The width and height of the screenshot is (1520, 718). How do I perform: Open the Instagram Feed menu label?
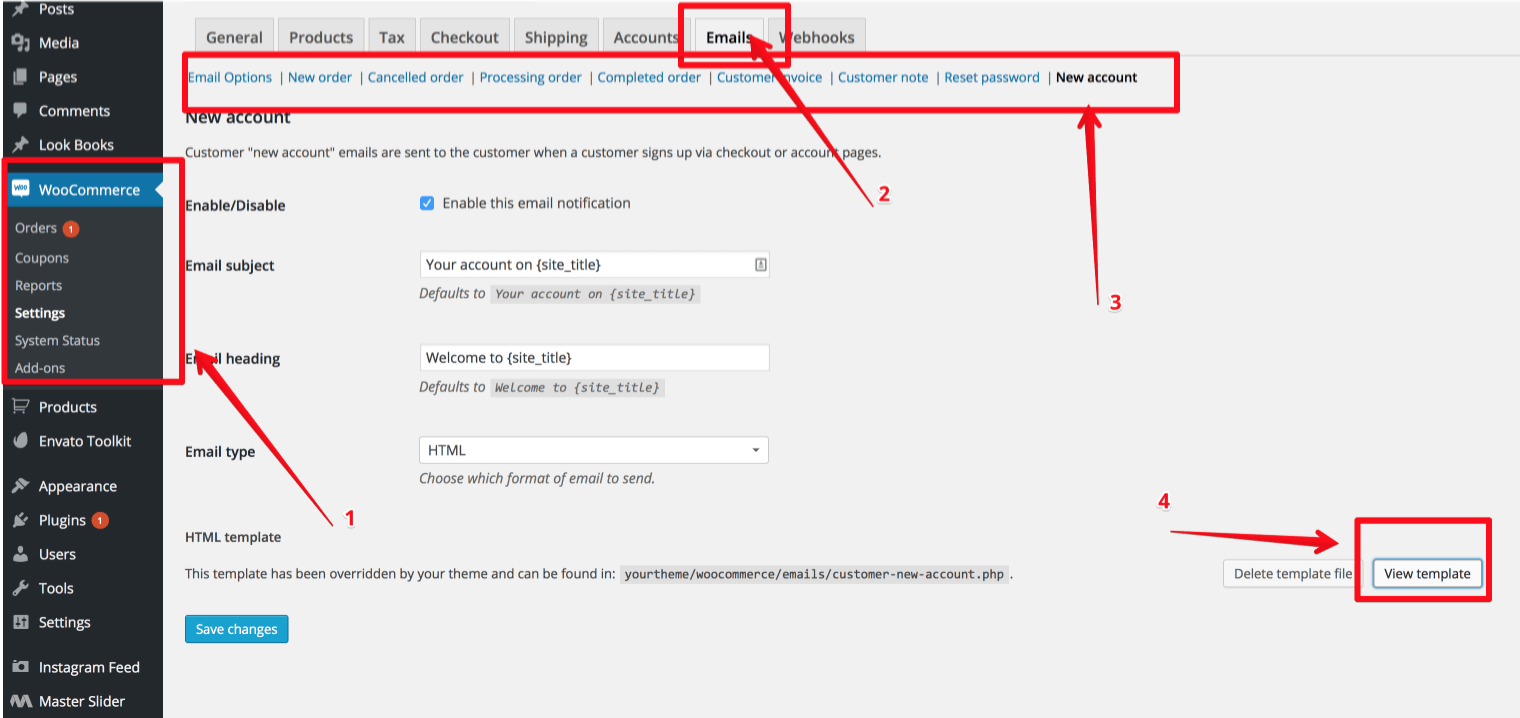pyautogui.click(x=89, y=667)
